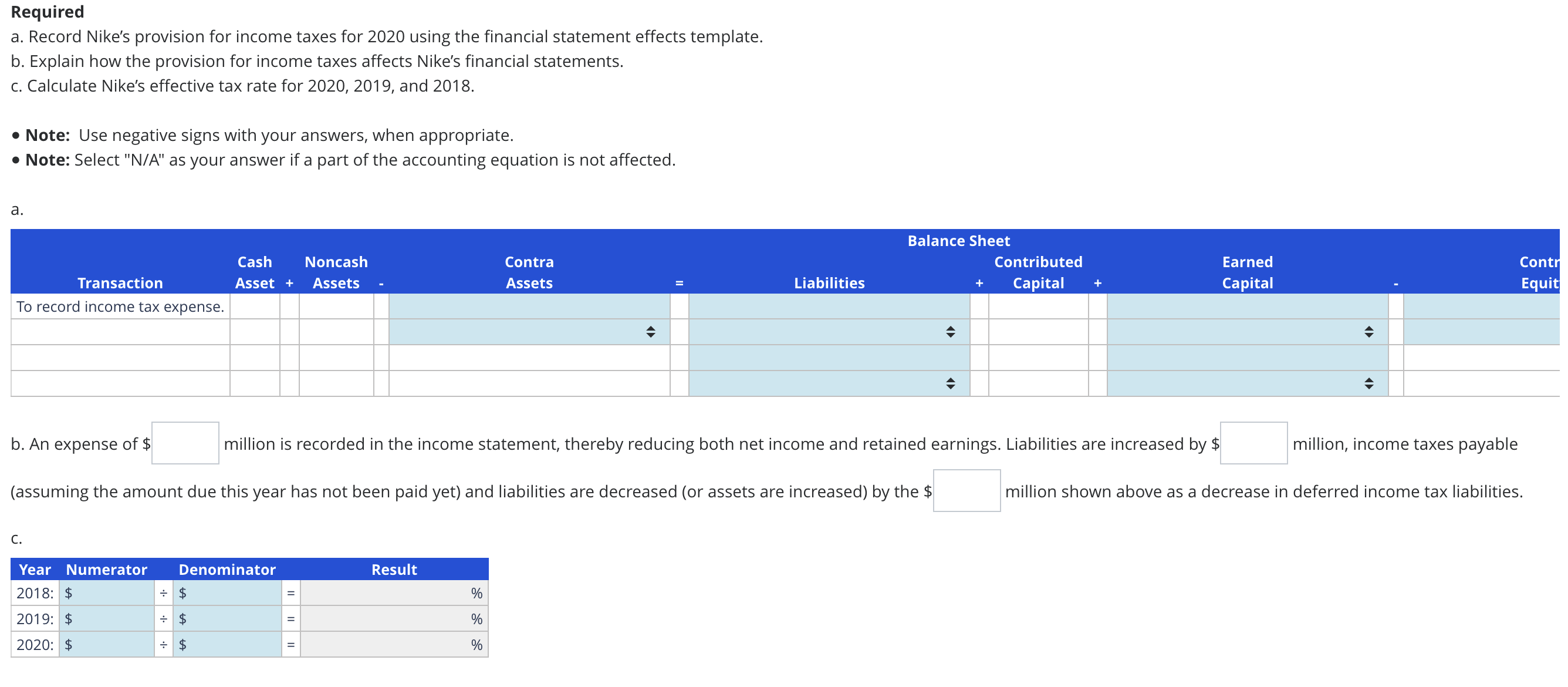Click the deferred income tax liabilities amount box
The width and height of the screenshot is (1568, 687).
pyautogui.click(x=967, y=491)
